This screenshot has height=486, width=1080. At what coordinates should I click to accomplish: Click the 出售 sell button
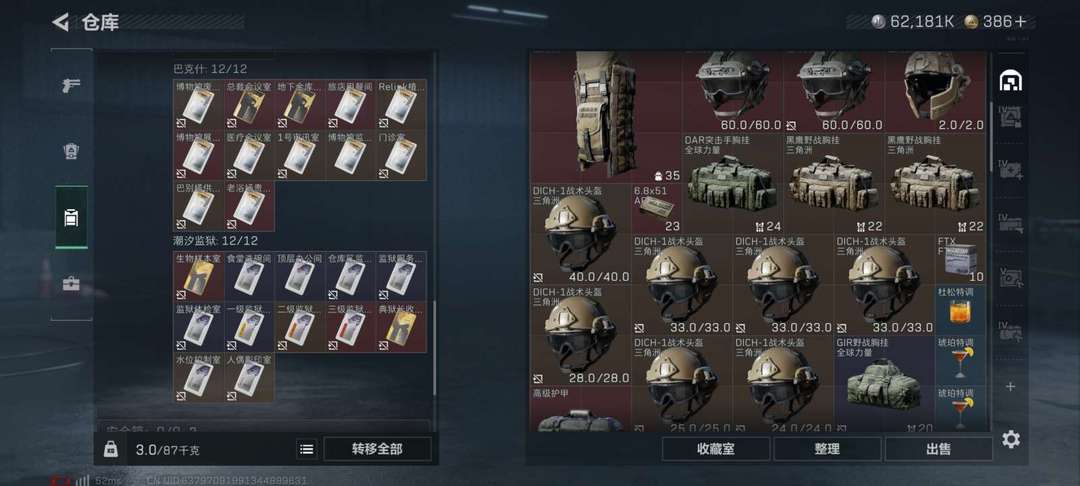pos(939,450)
